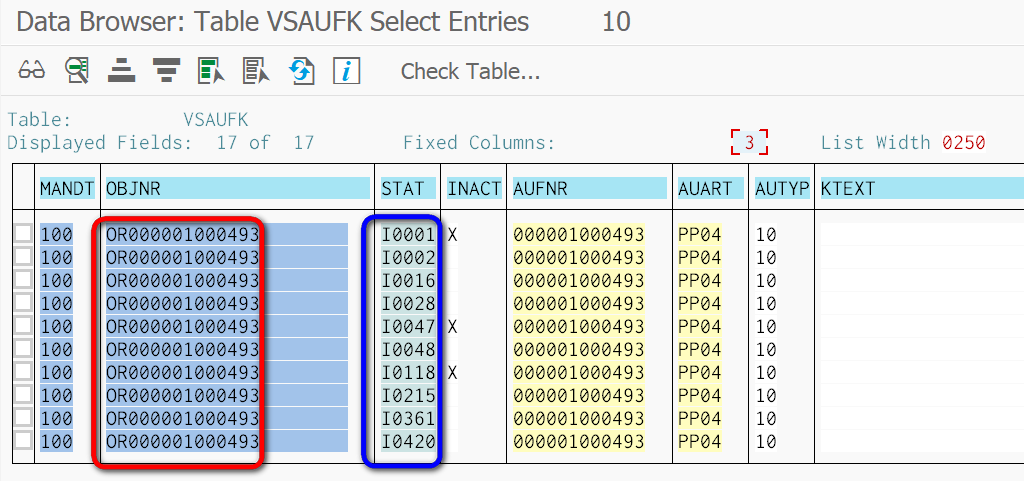Open the blue information 'i' icon

pyautogui.click(x=346, y=70)
